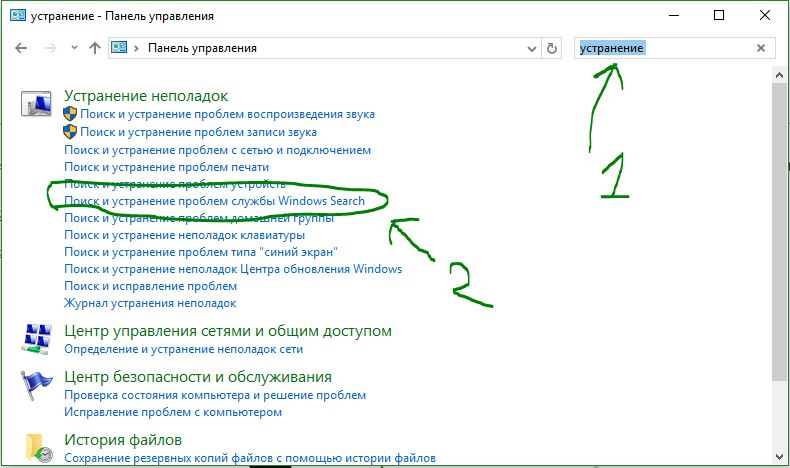
Task: Open Центр безопасности и обслуживания heading
Action: [x=198, y=377]
